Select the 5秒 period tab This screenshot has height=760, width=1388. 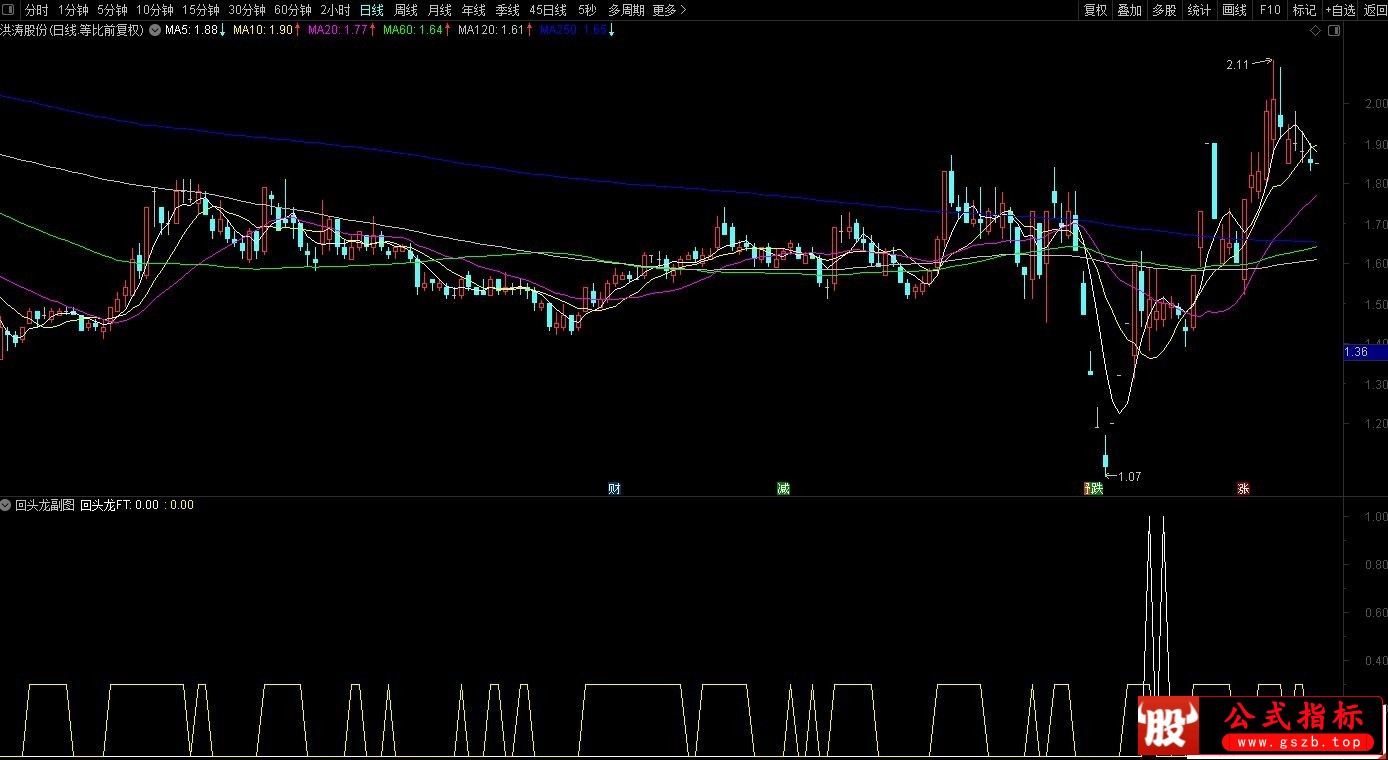point(587,10)
